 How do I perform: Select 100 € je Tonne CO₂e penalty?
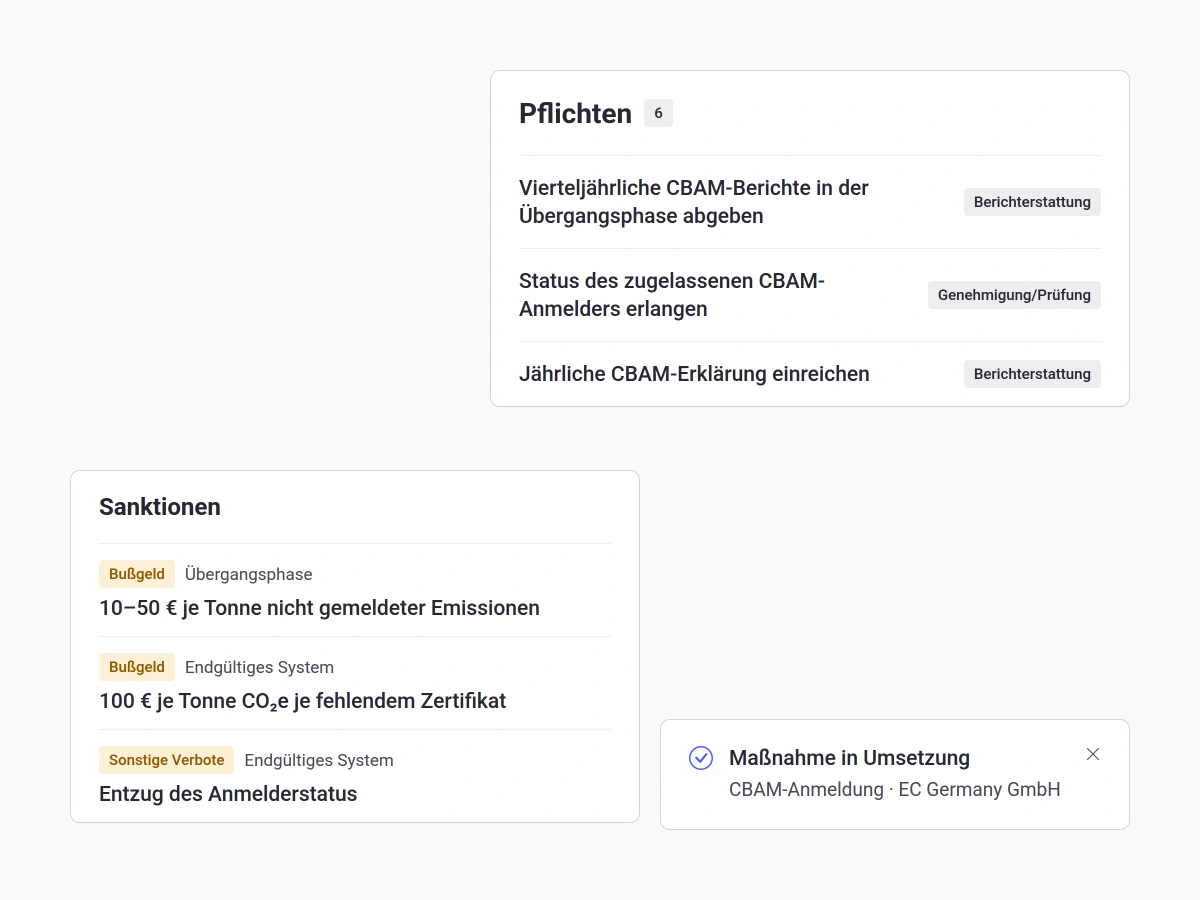[x=302, y=701]
